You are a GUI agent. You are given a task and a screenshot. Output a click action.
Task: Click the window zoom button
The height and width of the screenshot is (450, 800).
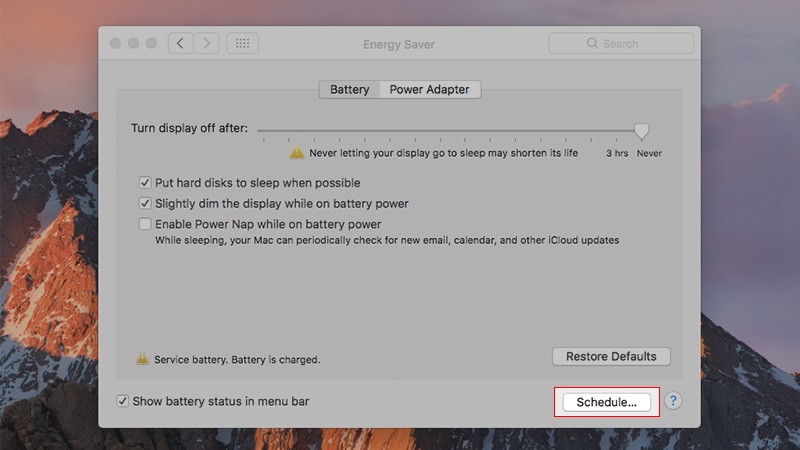click(151, 43)
